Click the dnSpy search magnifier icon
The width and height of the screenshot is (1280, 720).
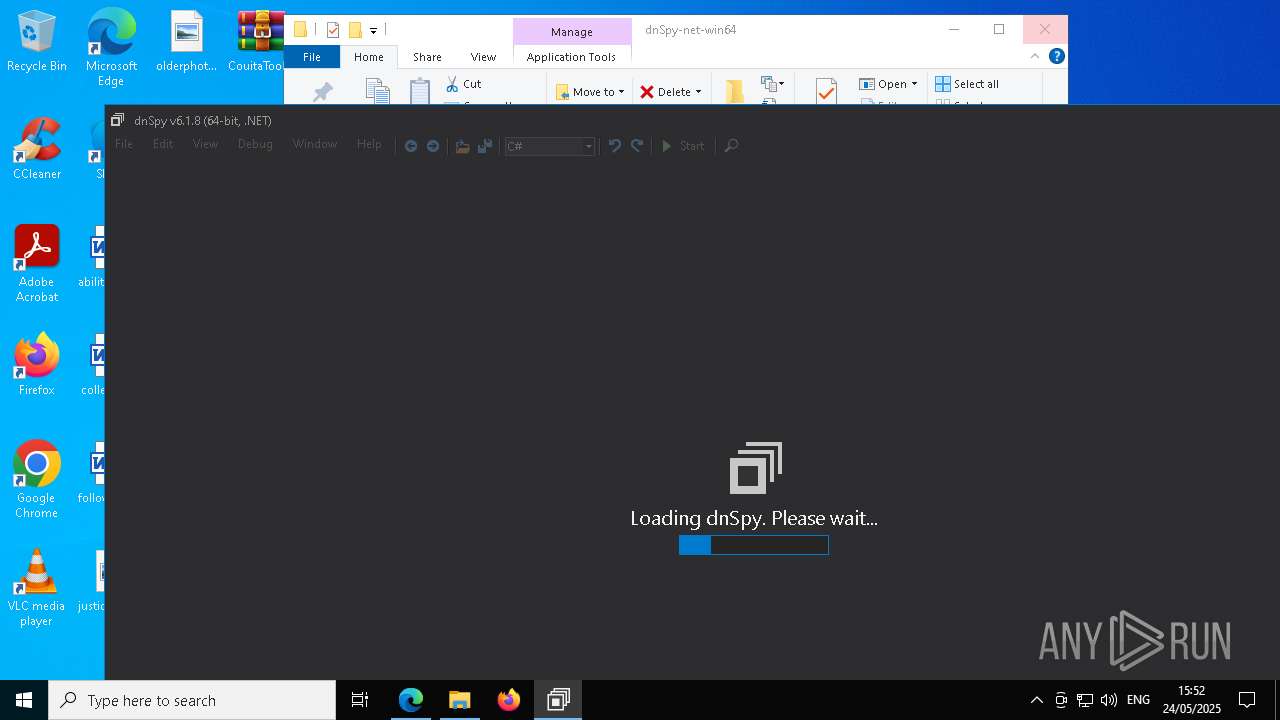point(731,146)
